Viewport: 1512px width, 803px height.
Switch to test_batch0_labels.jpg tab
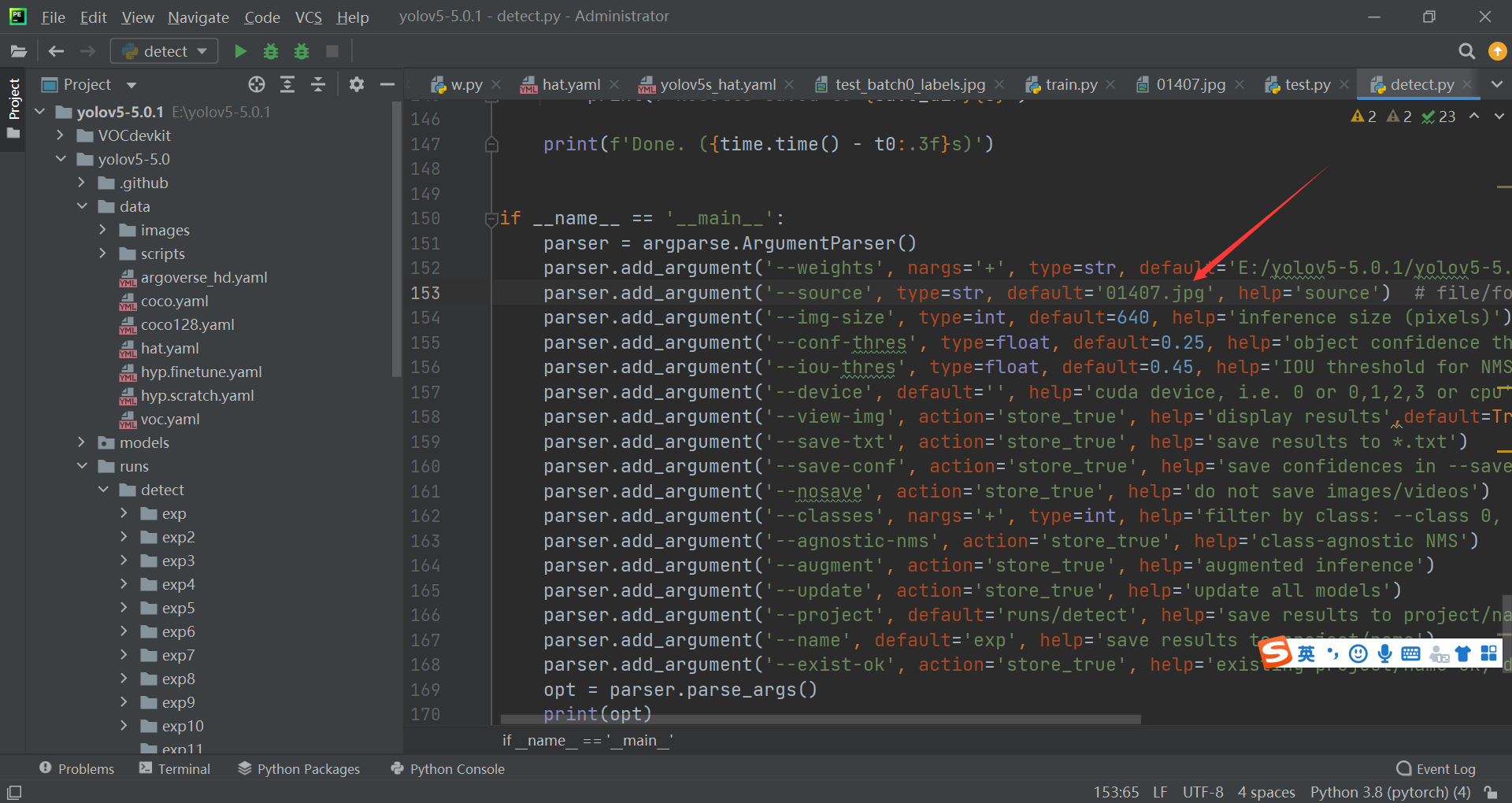[910, 84]
